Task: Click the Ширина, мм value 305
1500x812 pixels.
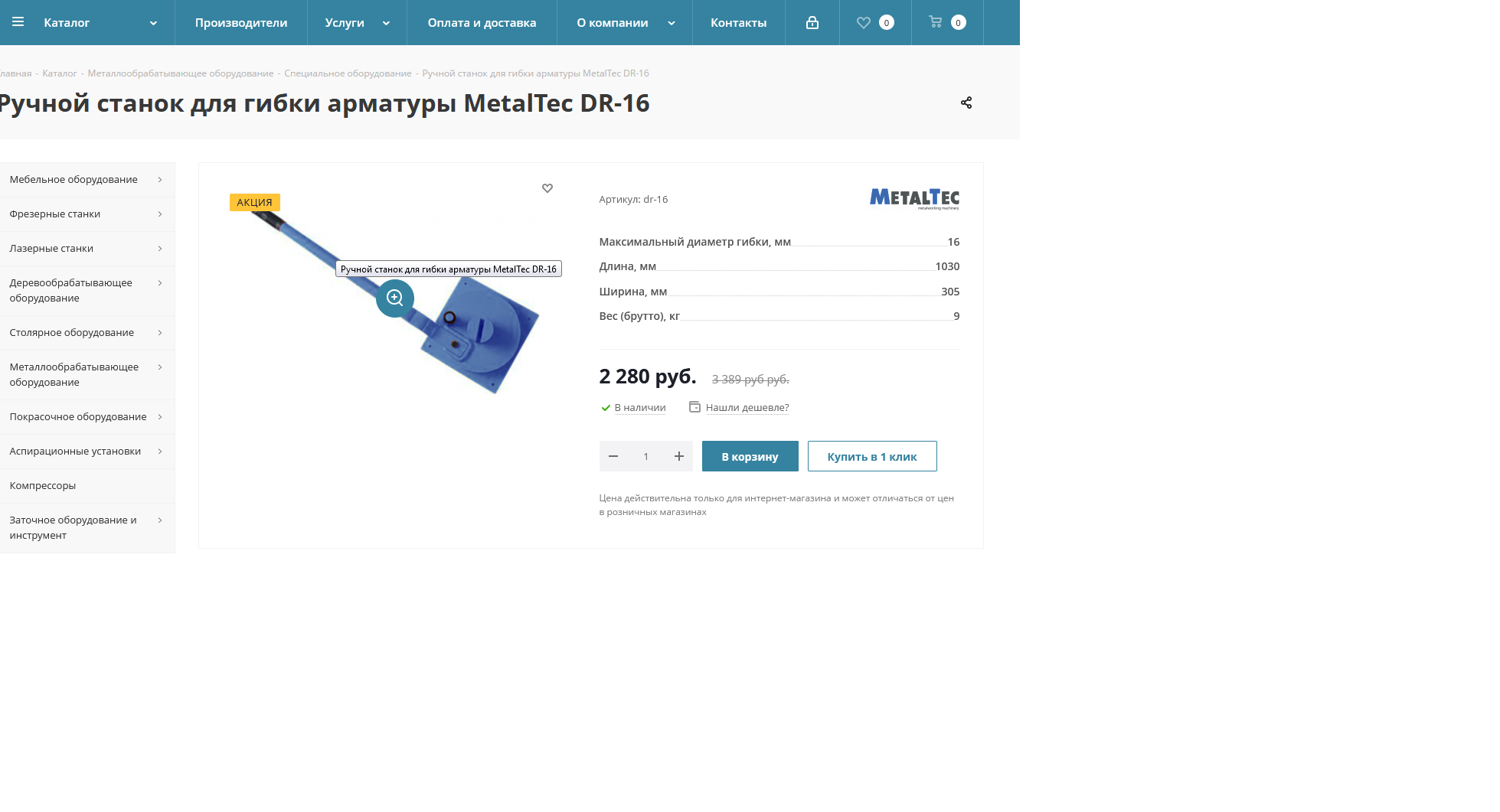Action: point(950,292)
